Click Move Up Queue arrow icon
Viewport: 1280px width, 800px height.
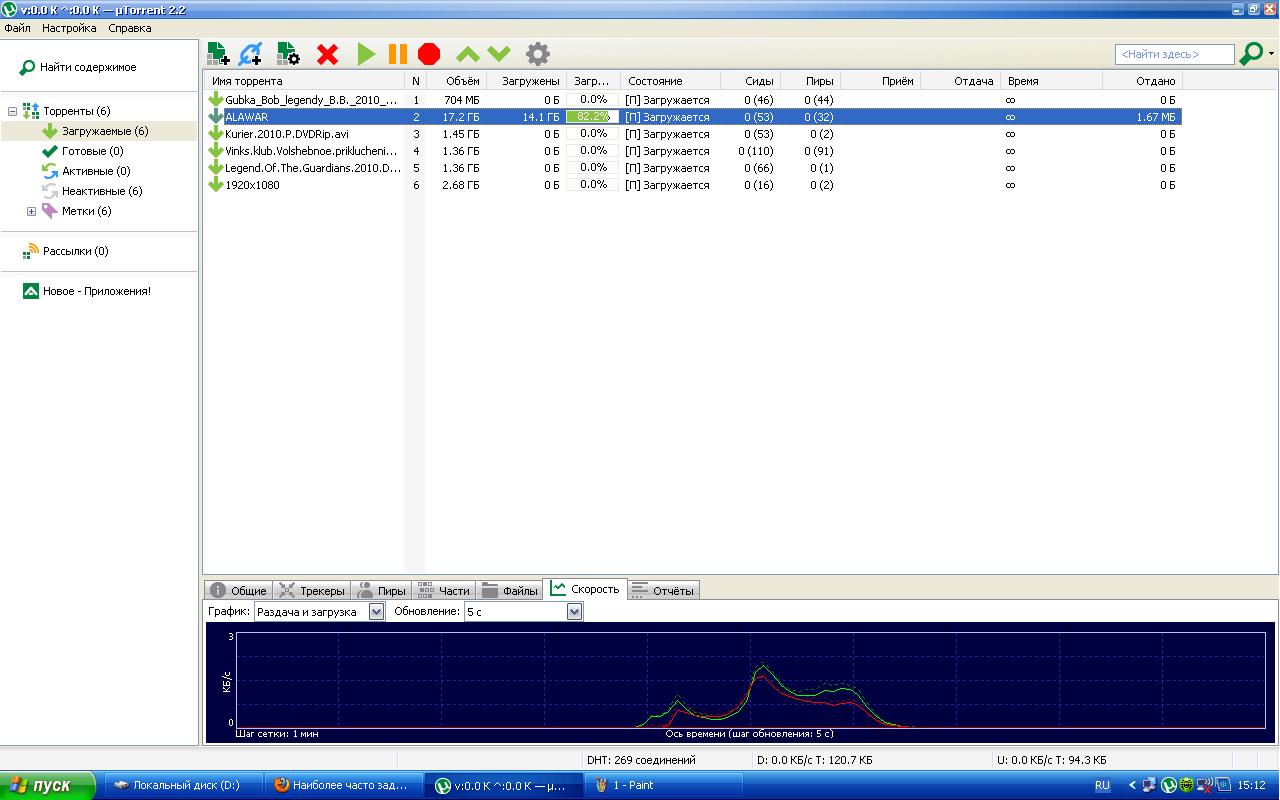[467, 54]
